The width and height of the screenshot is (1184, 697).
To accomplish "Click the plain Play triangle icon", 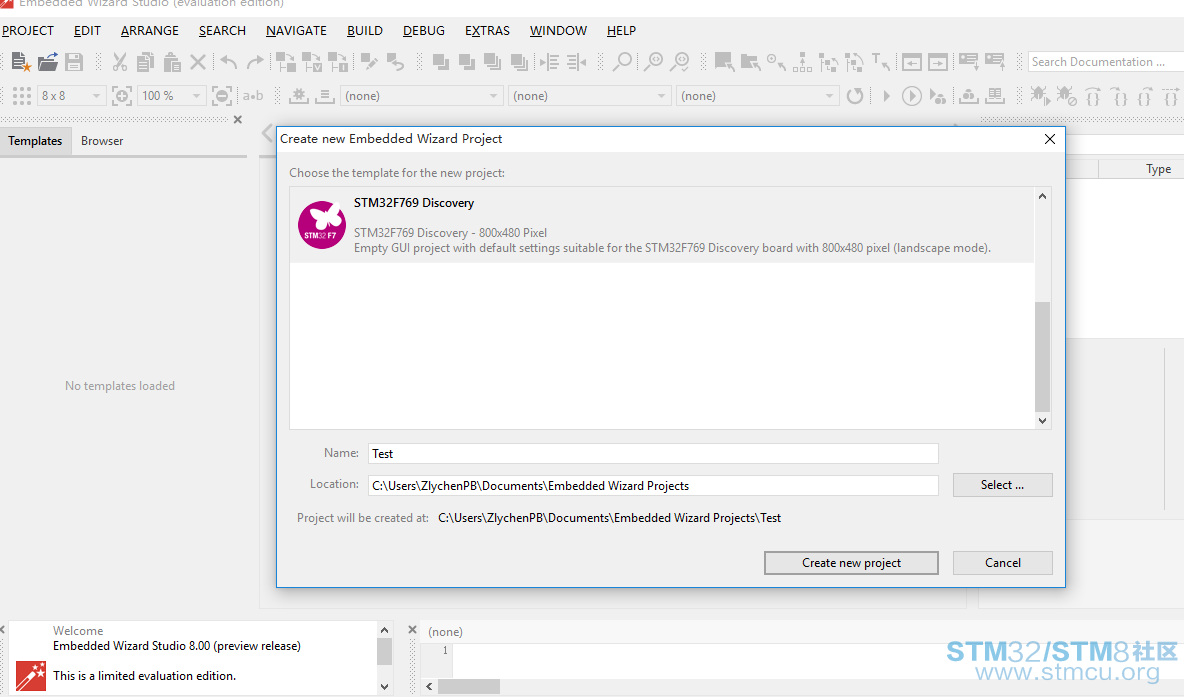I will 886,96.
